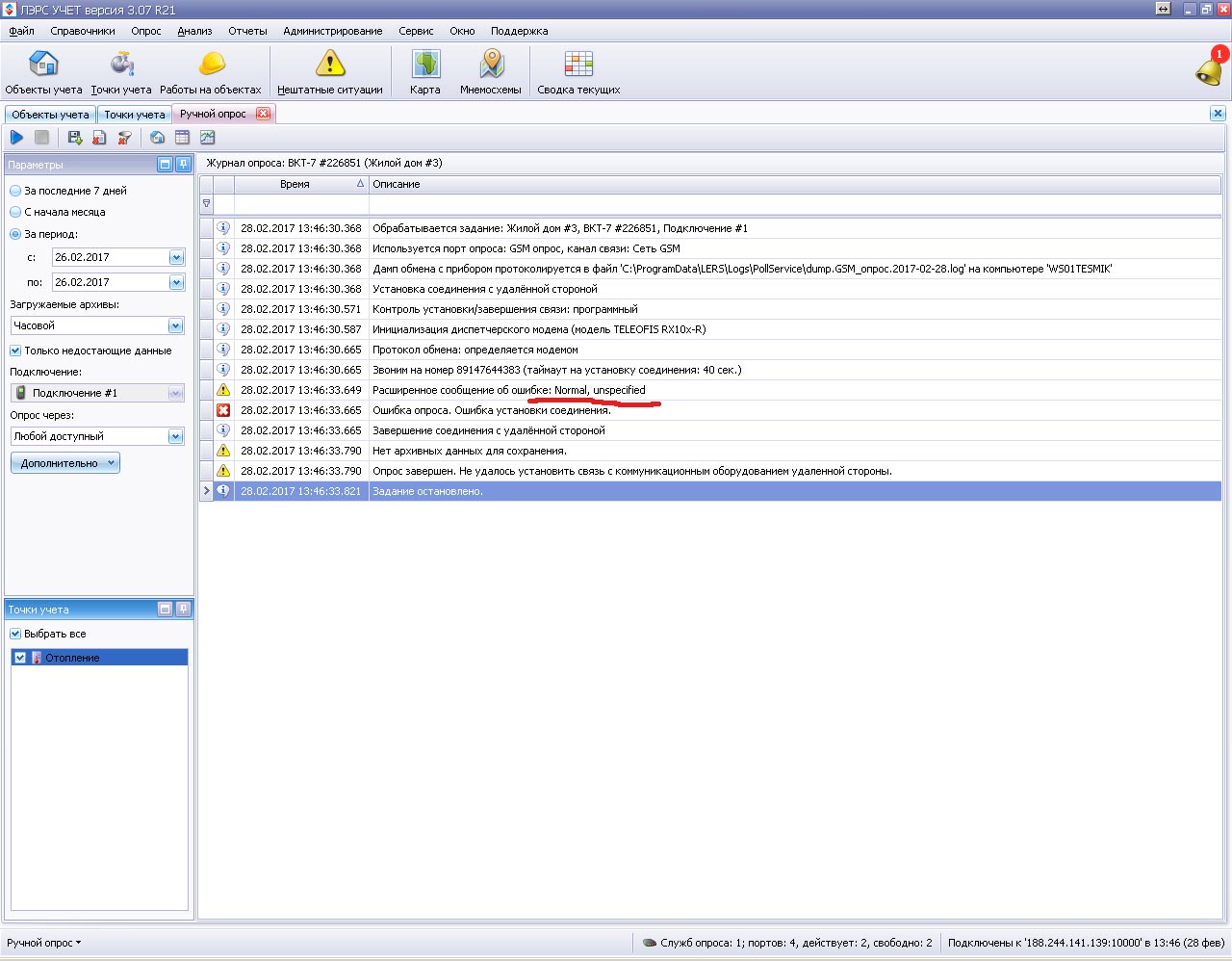Select log row Установка соединения с удалённой стороной
The image size is (1232, 961).
point(710,289)
